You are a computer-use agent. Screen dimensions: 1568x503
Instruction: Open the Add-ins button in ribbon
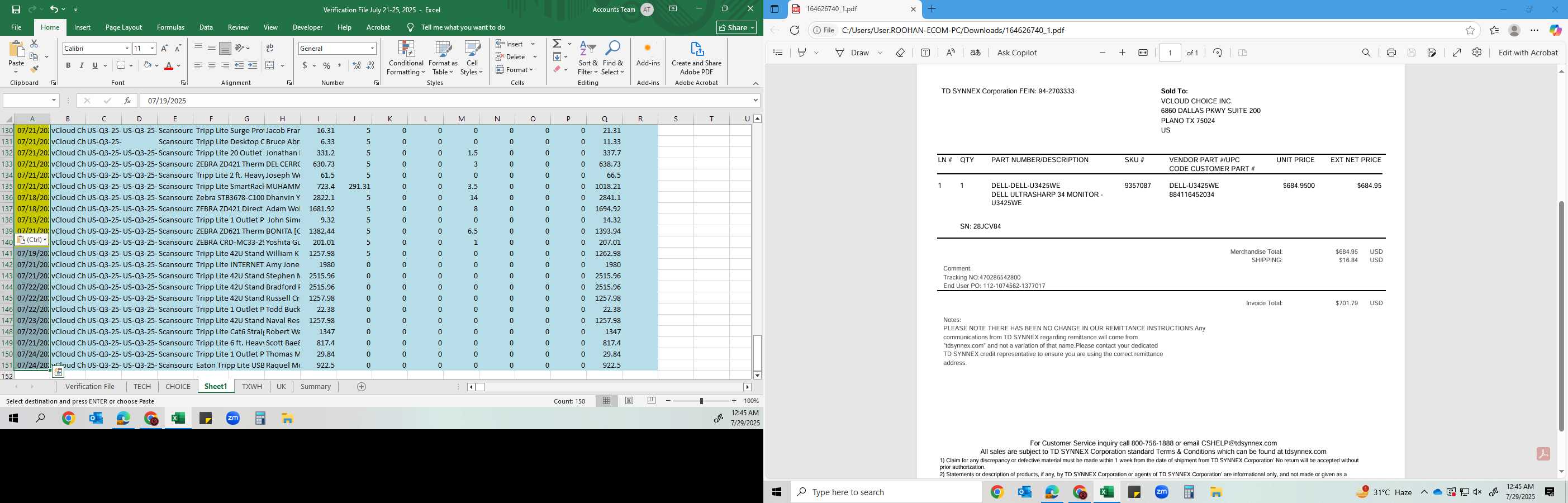648,54
